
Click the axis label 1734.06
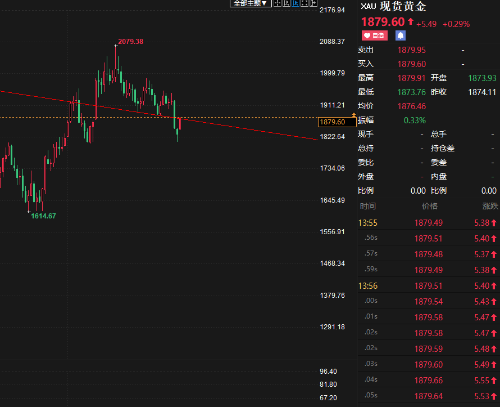point(332,168)
